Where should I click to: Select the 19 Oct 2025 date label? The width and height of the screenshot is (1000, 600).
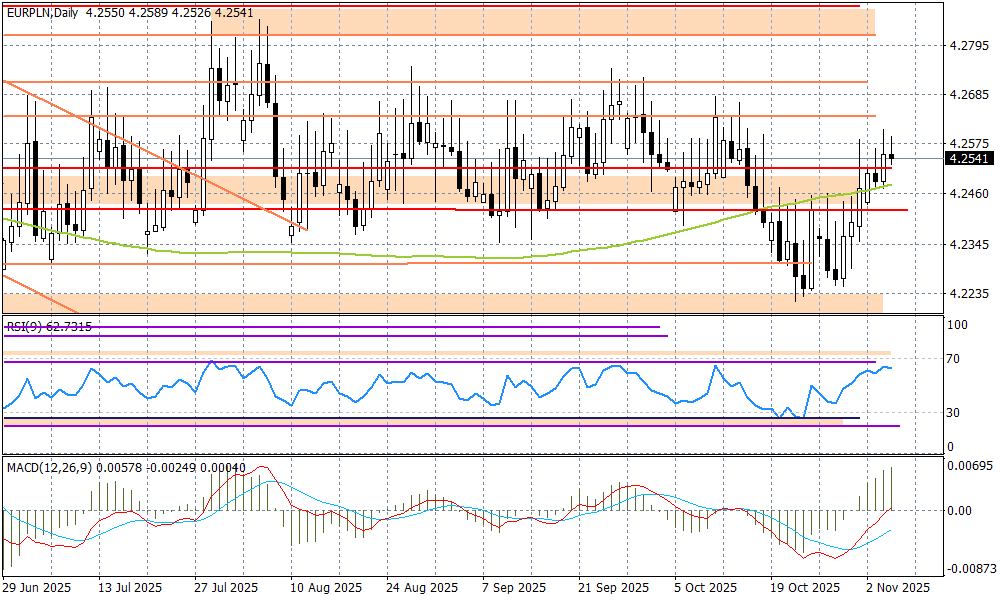[x=801, y=587]
